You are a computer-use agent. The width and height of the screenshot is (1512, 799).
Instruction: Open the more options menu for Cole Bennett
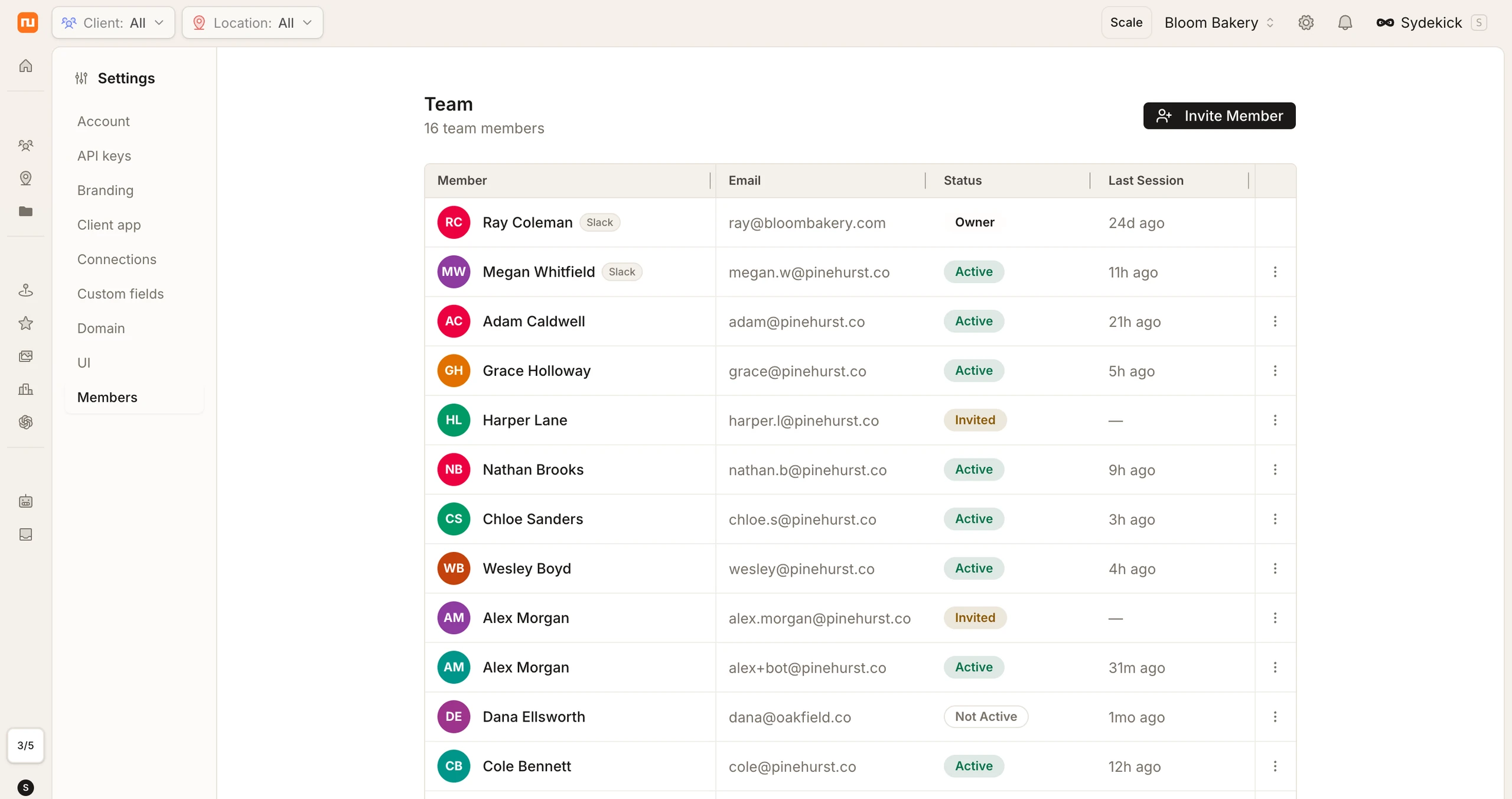pos(1275,766)
